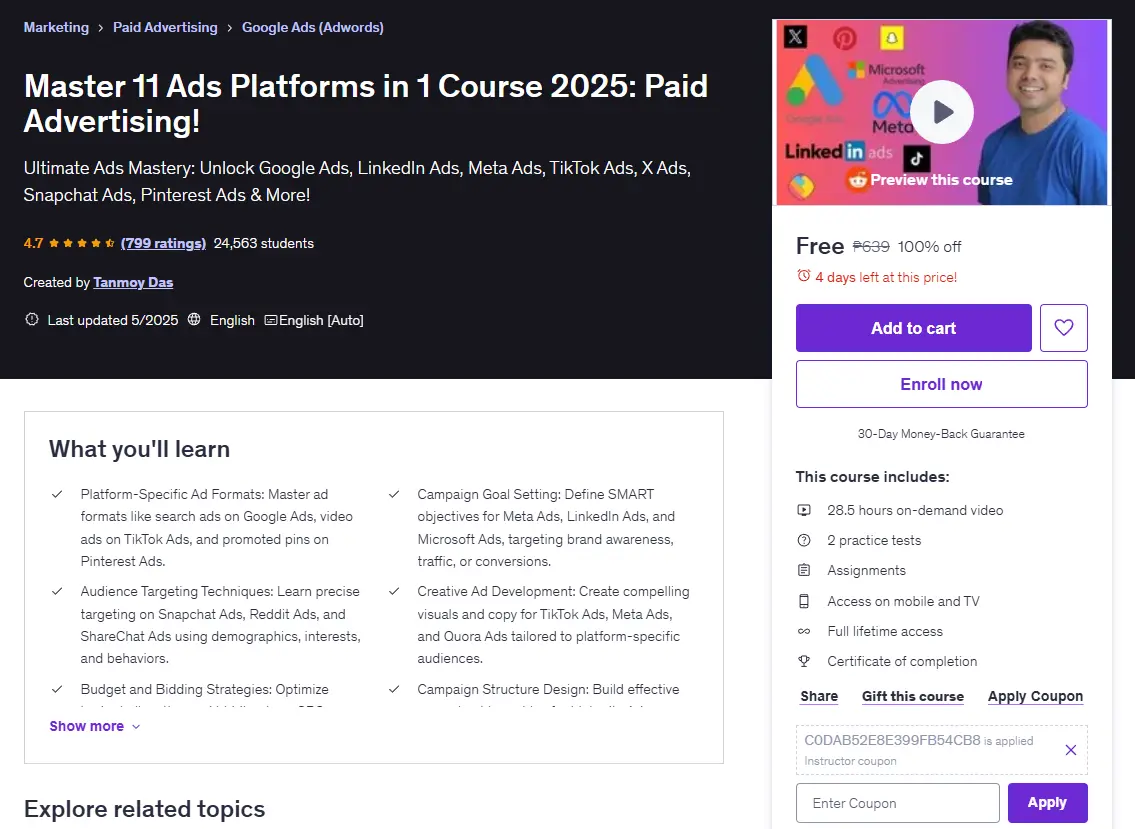1135x829 pixels.
Task: Click the practice tests question icon
Action: [803, 540]
